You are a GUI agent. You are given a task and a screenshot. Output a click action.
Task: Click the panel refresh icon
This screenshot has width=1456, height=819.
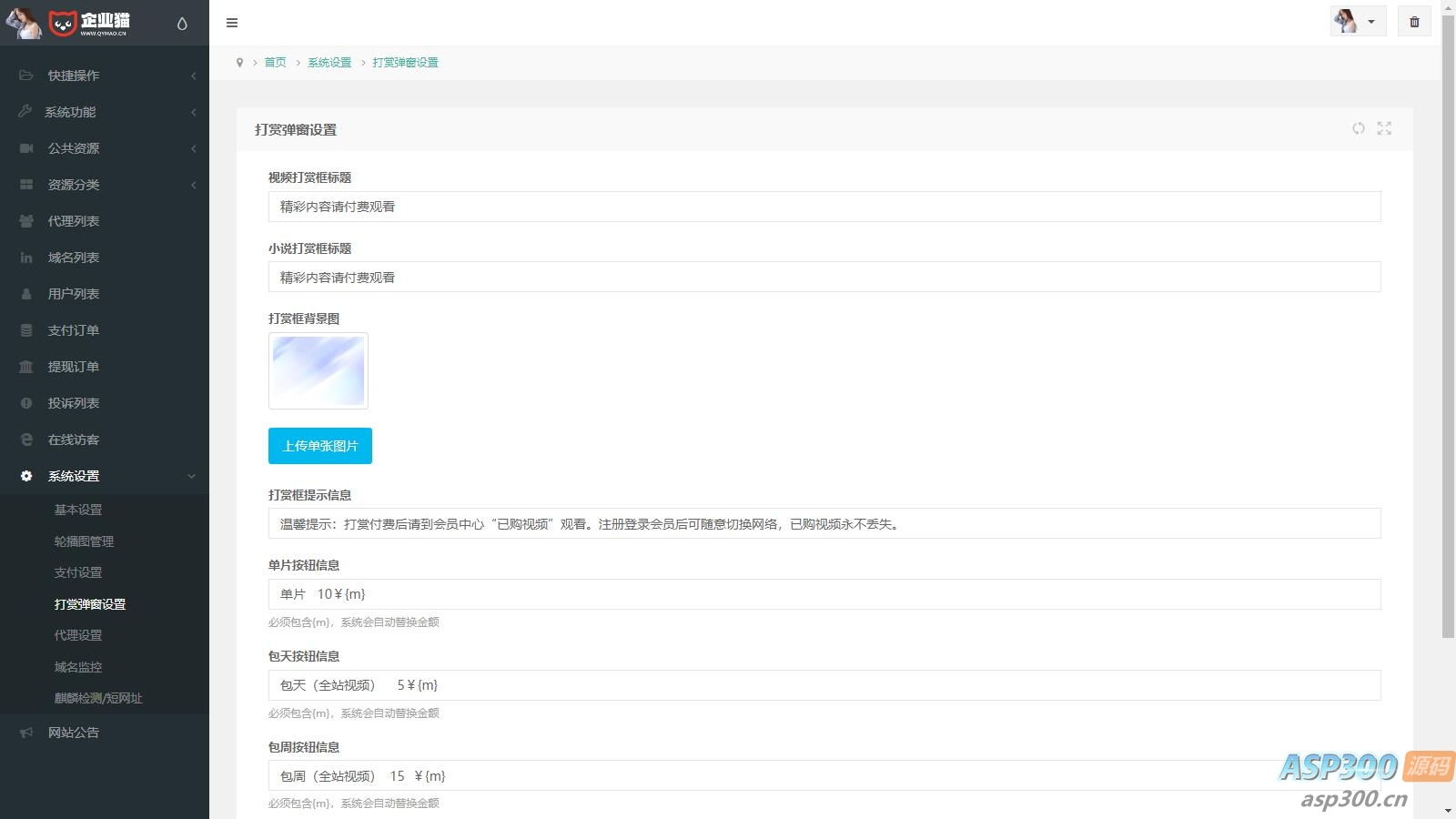point(1358,129)
